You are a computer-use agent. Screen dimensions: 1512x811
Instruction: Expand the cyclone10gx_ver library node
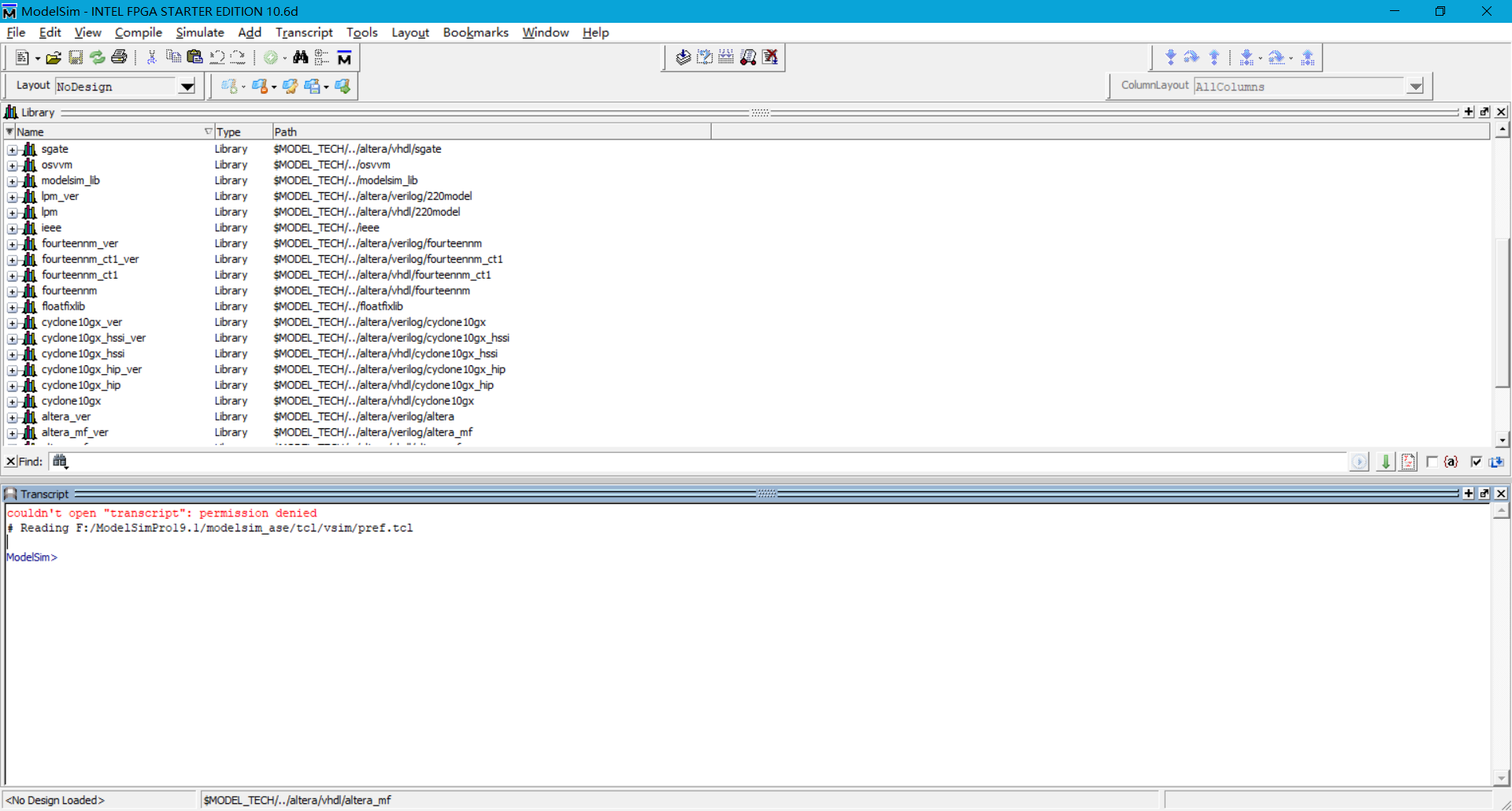[12, 323]
